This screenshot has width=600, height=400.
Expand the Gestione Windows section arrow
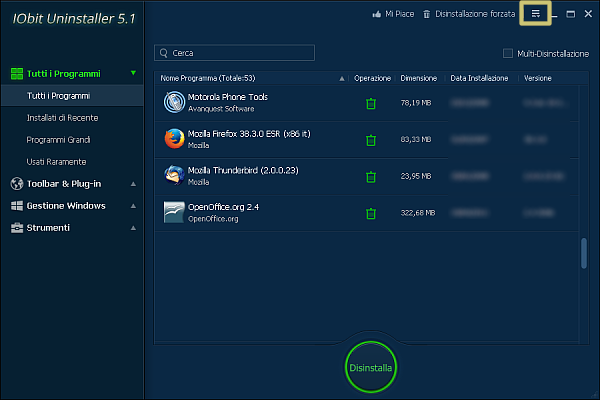tap(133, 206)
